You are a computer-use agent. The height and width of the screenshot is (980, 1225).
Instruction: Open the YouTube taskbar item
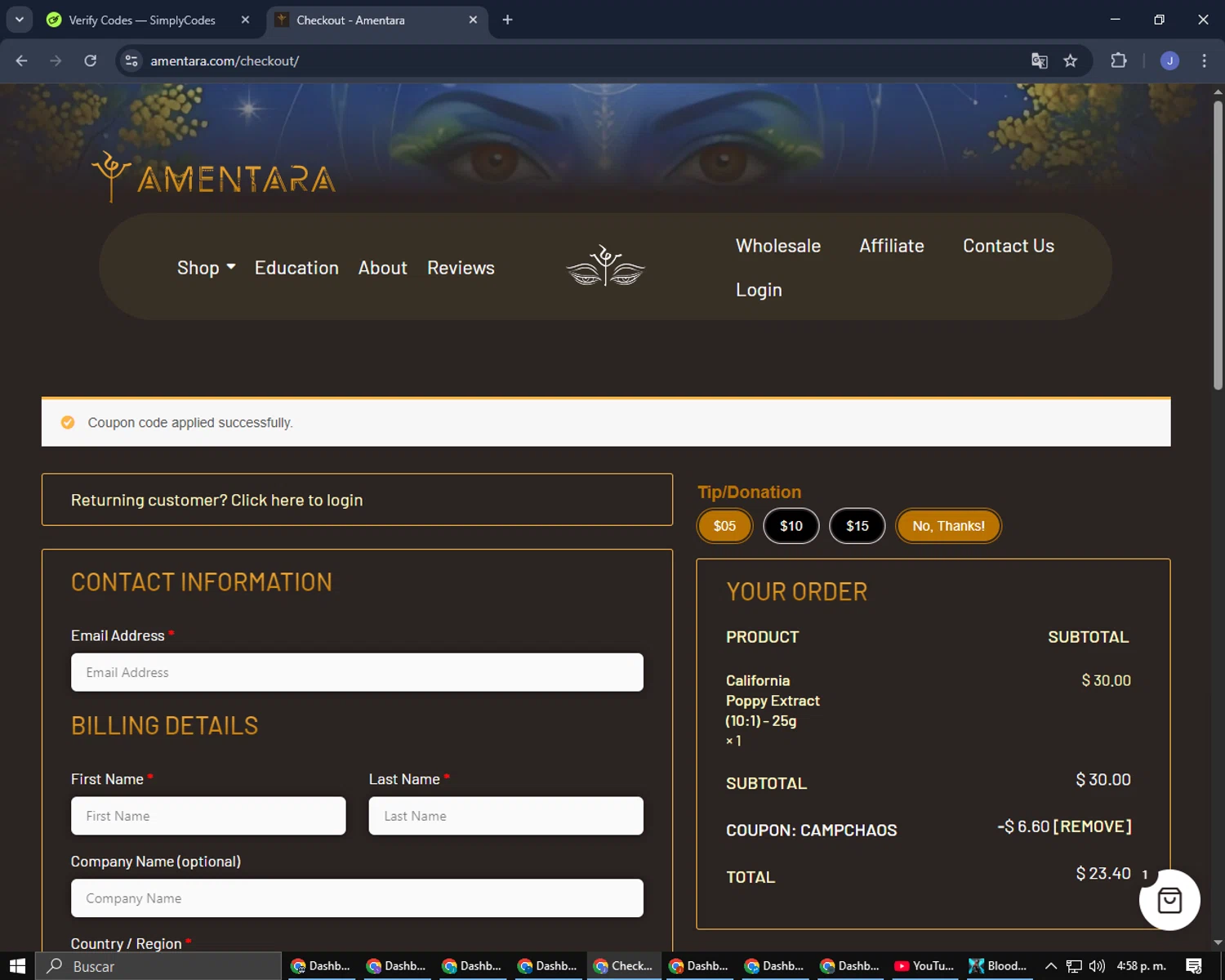coord(924,966)
